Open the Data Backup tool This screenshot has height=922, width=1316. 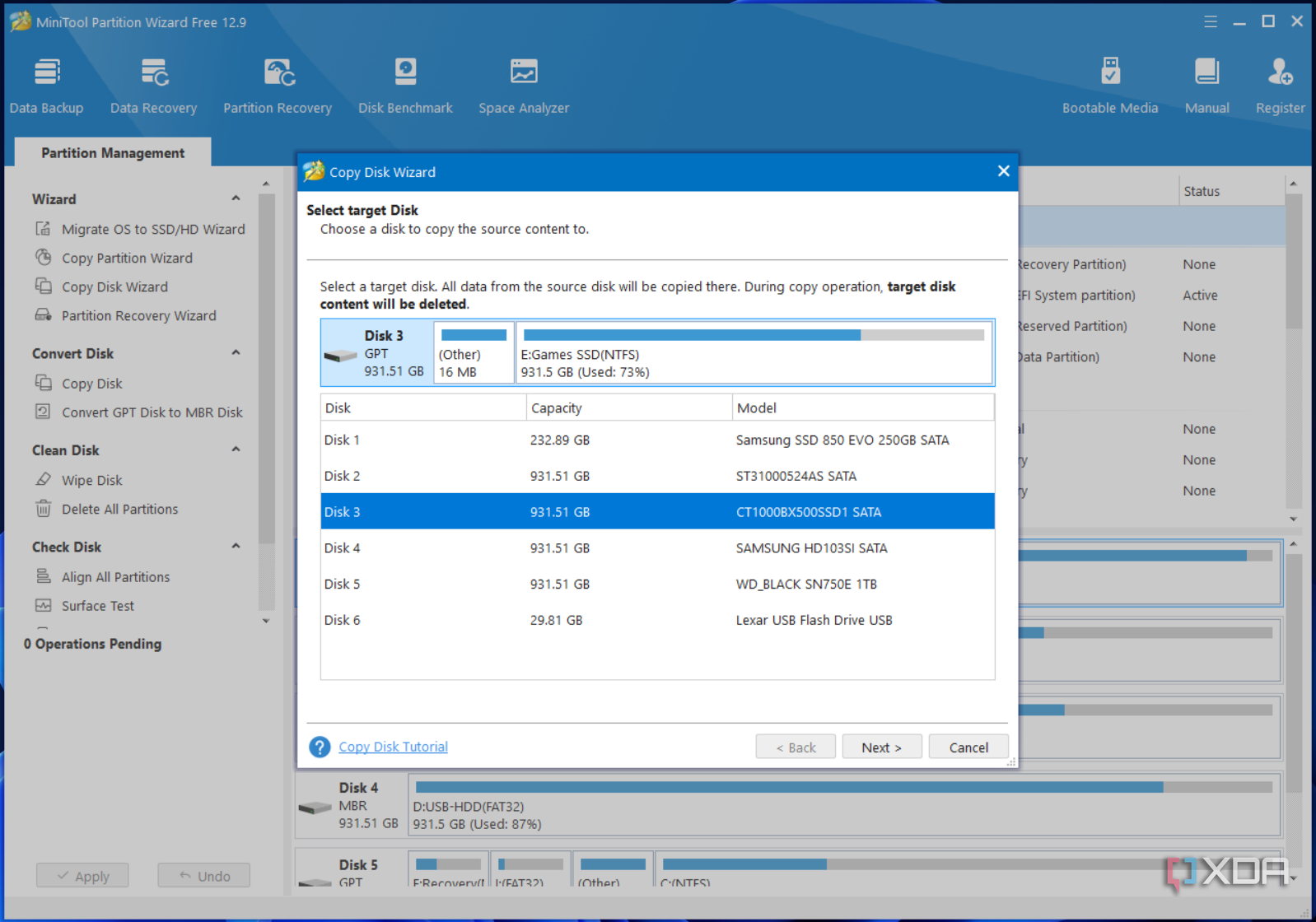[46, 86]
